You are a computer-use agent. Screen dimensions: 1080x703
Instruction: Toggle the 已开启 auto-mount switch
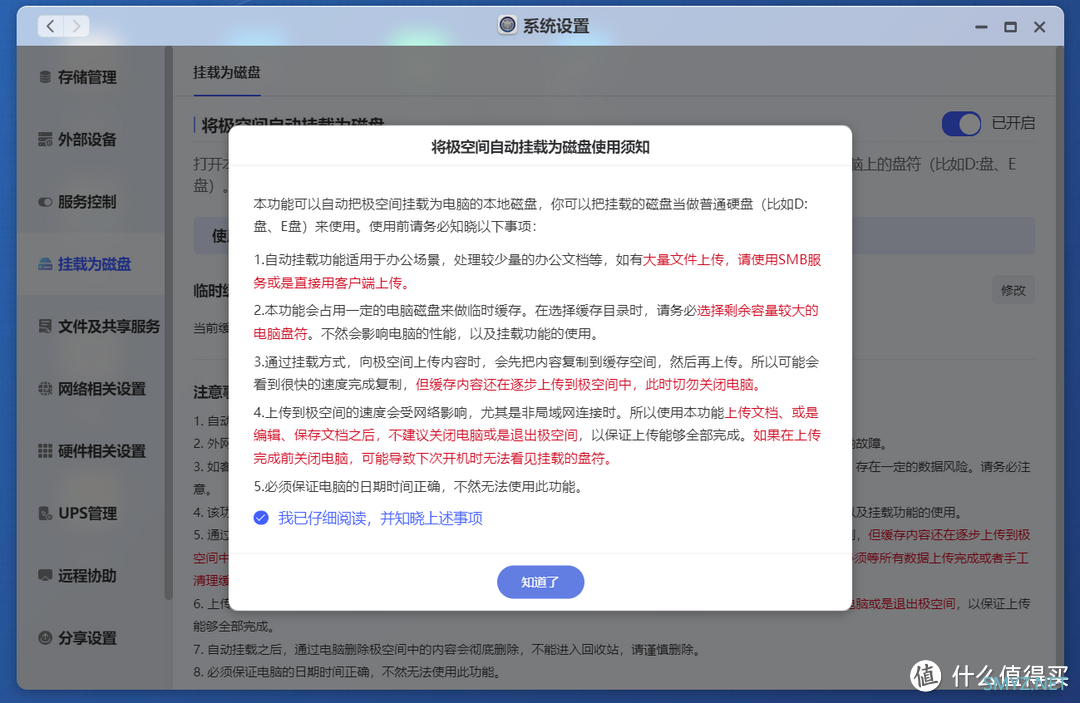point(961,124)
